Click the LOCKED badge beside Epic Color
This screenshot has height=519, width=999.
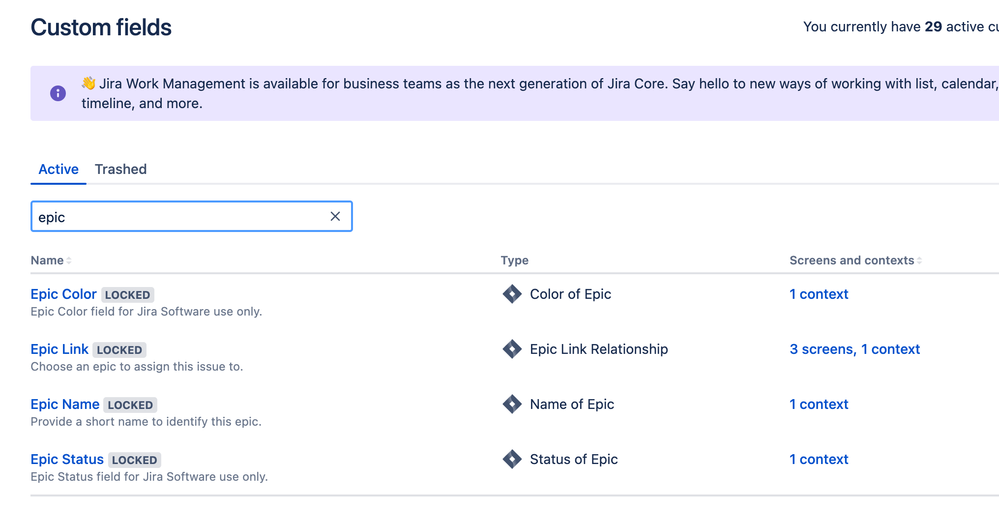coord(127,295)
